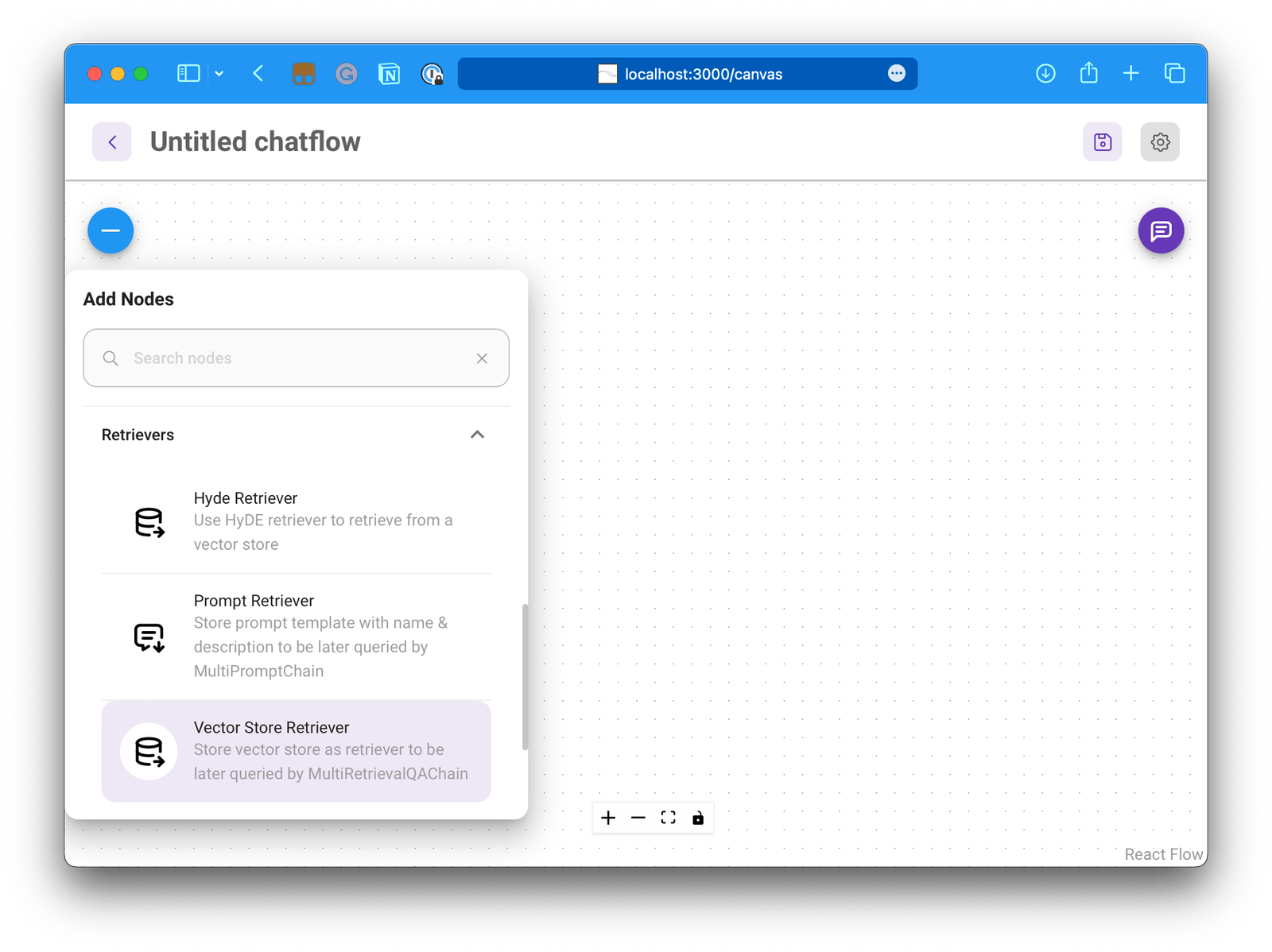Viewport: 1272px width, 952px height.
Task: Click the Hyde Retriever title text
Action: (x=246, y=498)
